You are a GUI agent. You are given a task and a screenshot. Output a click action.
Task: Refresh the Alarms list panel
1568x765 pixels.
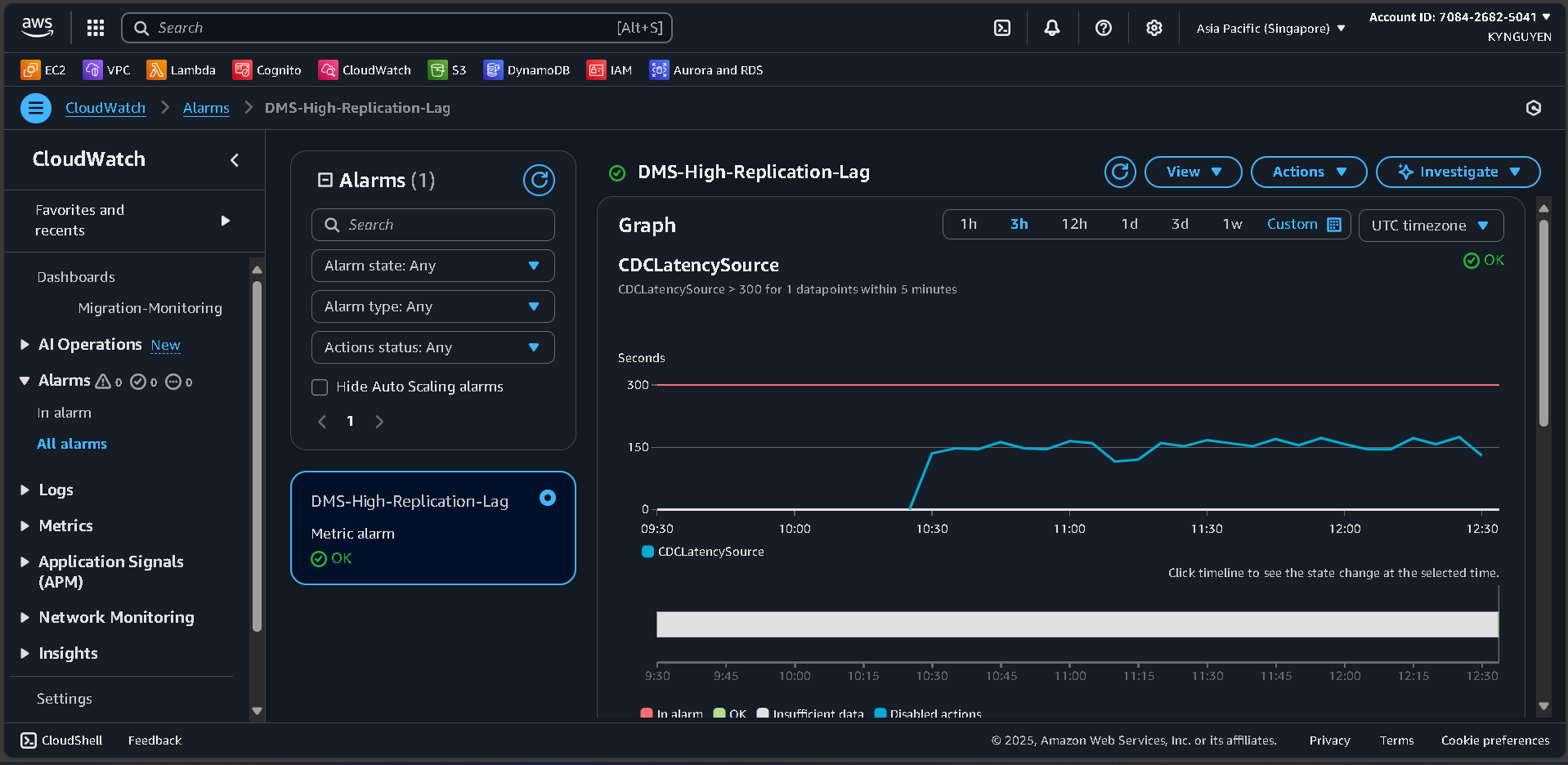[539, 180]
